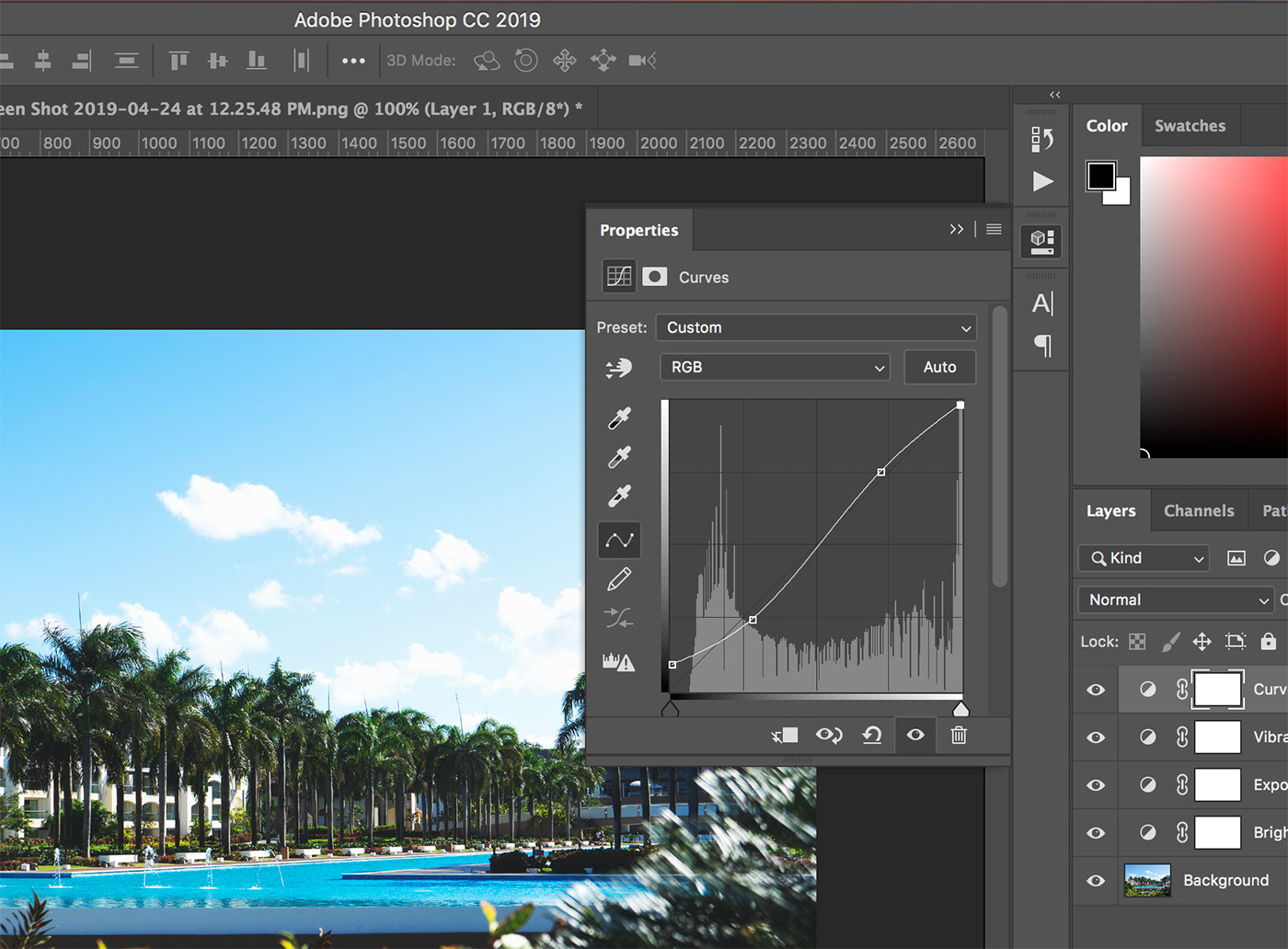Select the smooth curve editing icon
1288x949 pixels.
click(618, 540)
